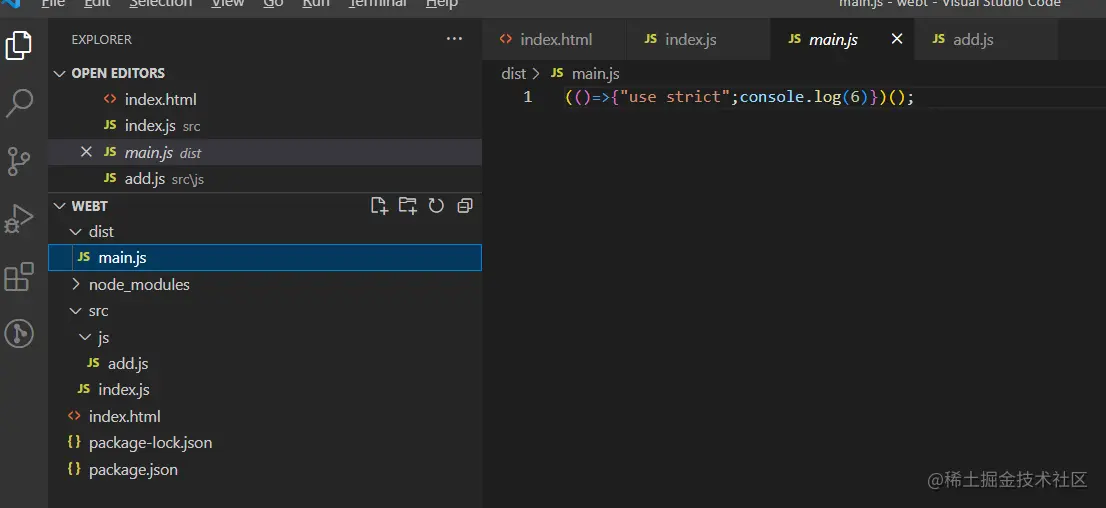Collapse all folders in explorer

[x=465, y=206]
